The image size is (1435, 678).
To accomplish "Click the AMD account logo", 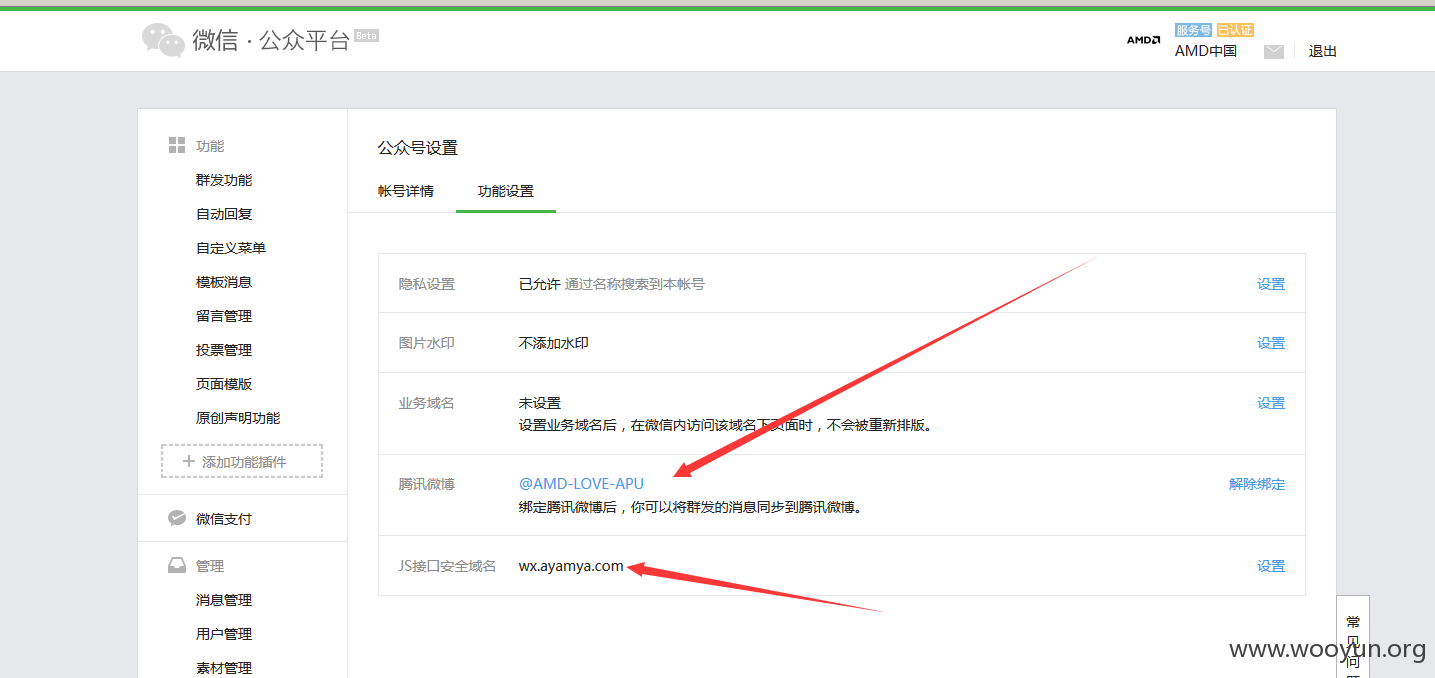I will click(1143, 40).
